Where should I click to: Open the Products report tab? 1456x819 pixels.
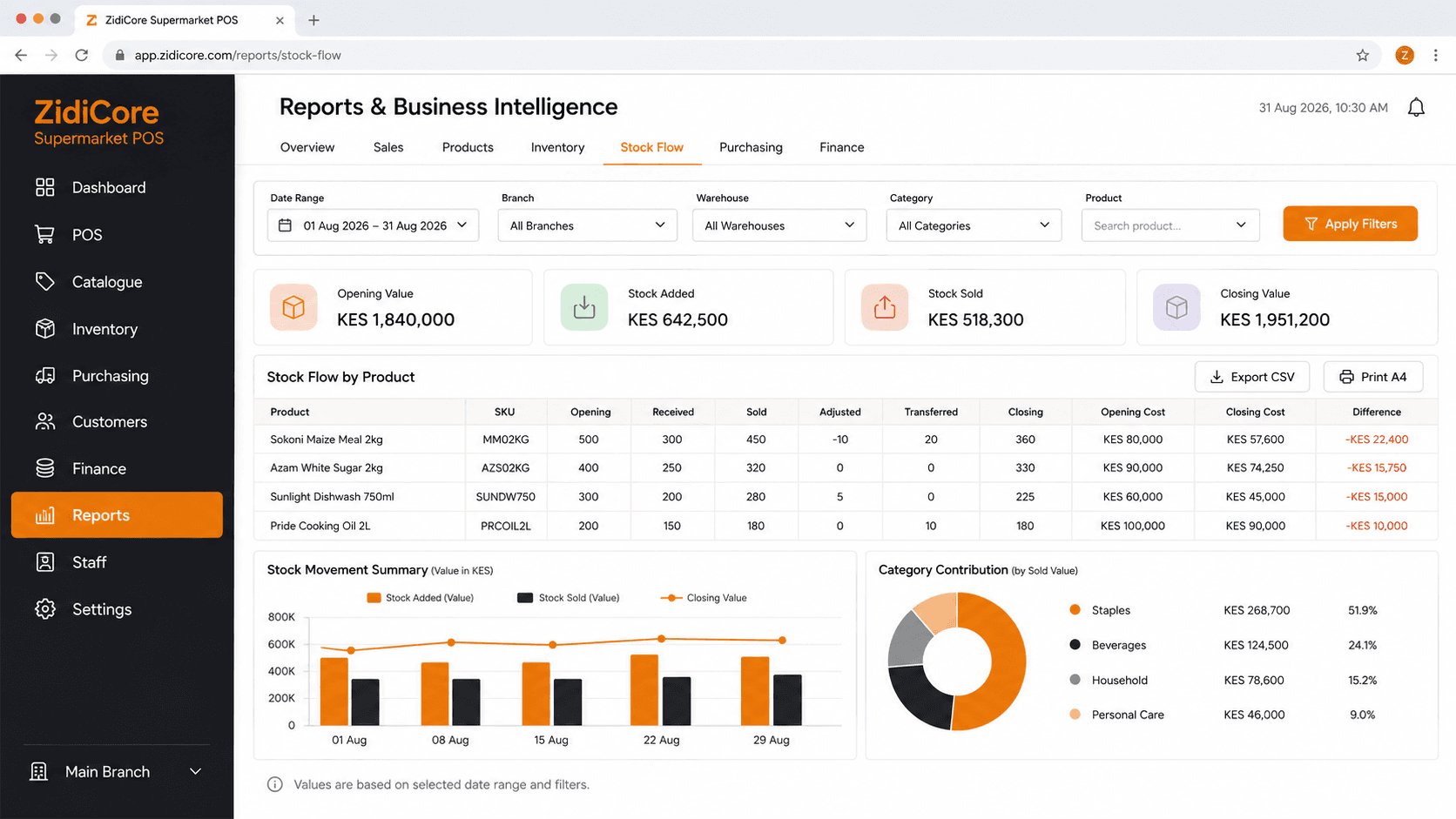click(x=468, y=147)
